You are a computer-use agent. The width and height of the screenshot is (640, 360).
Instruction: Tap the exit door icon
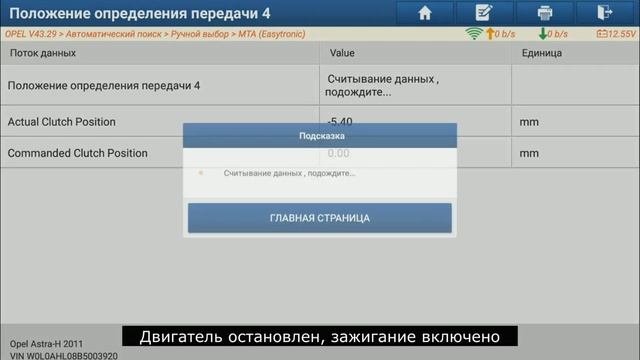[605, 13]
